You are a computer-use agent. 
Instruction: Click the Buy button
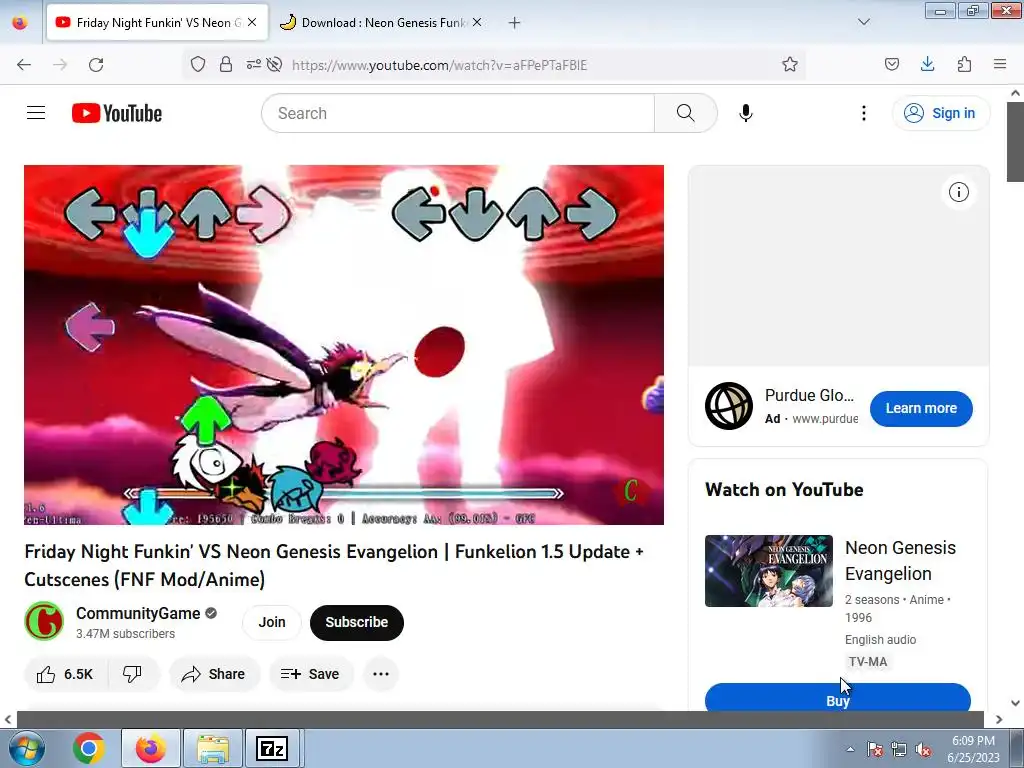tap(837, 699)
